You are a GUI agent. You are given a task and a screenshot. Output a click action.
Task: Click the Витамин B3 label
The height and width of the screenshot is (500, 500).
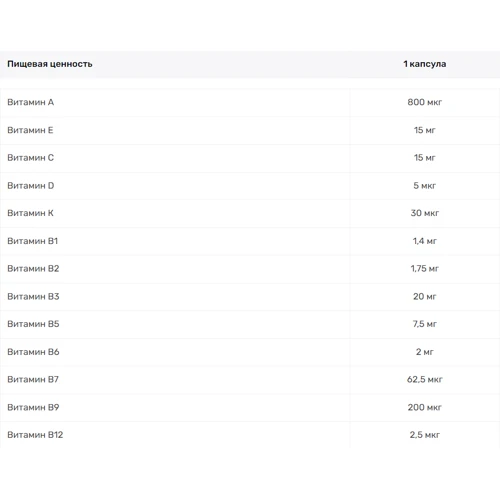coord(33,297)
